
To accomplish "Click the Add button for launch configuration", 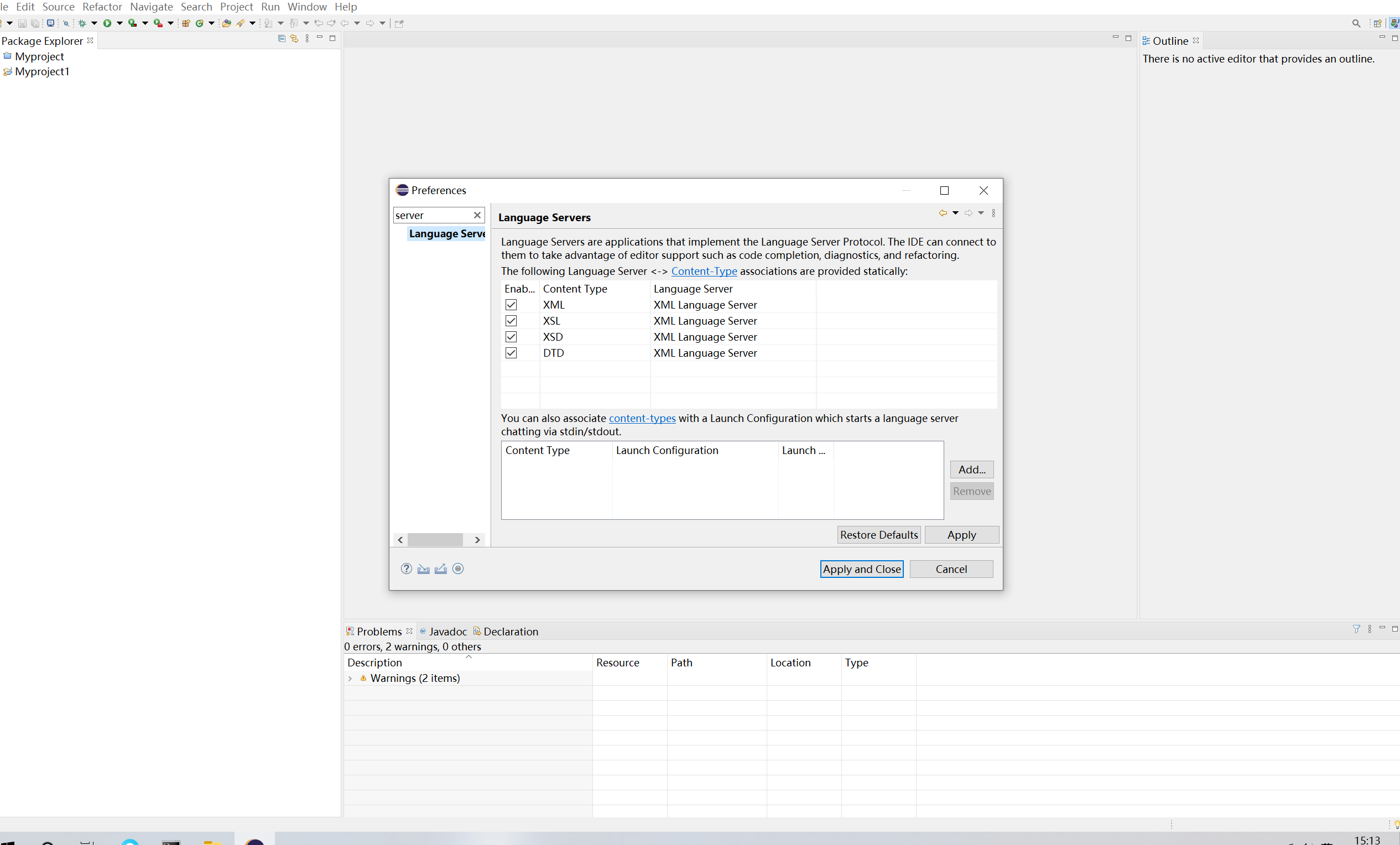I will (970, 469).
